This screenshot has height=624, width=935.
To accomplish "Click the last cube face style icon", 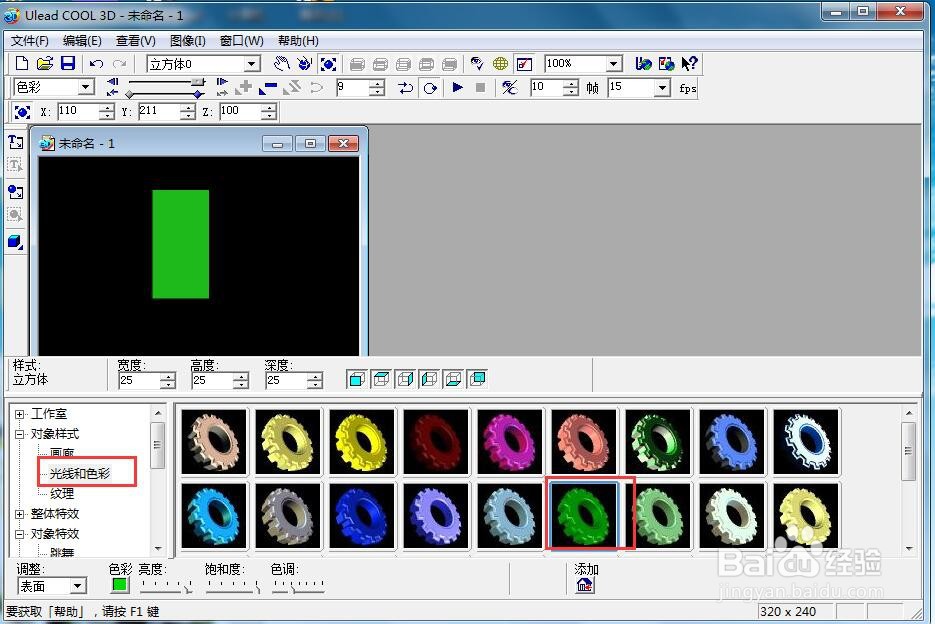I will coord(478,379).
